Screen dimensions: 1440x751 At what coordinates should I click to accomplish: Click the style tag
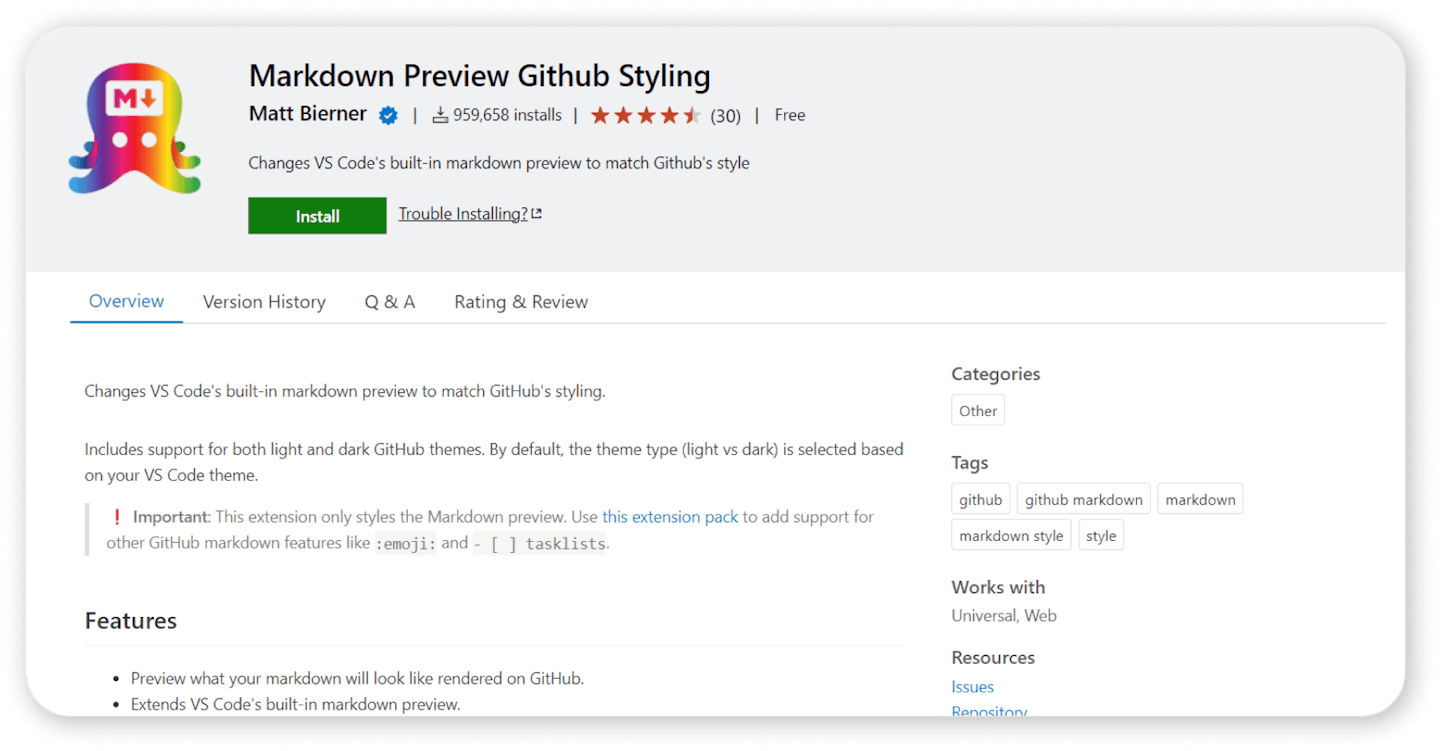(x=1101, y=536)
